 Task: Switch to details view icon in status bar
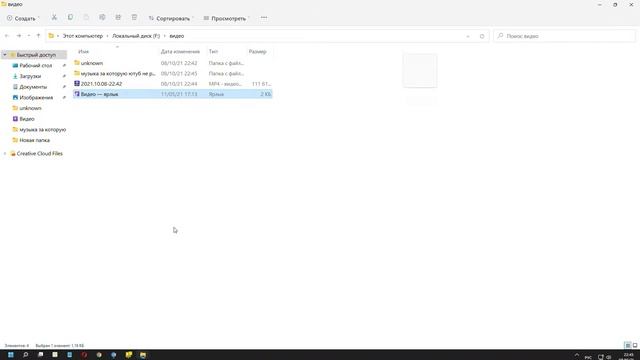pyautogui.click(x=628, y=345)
